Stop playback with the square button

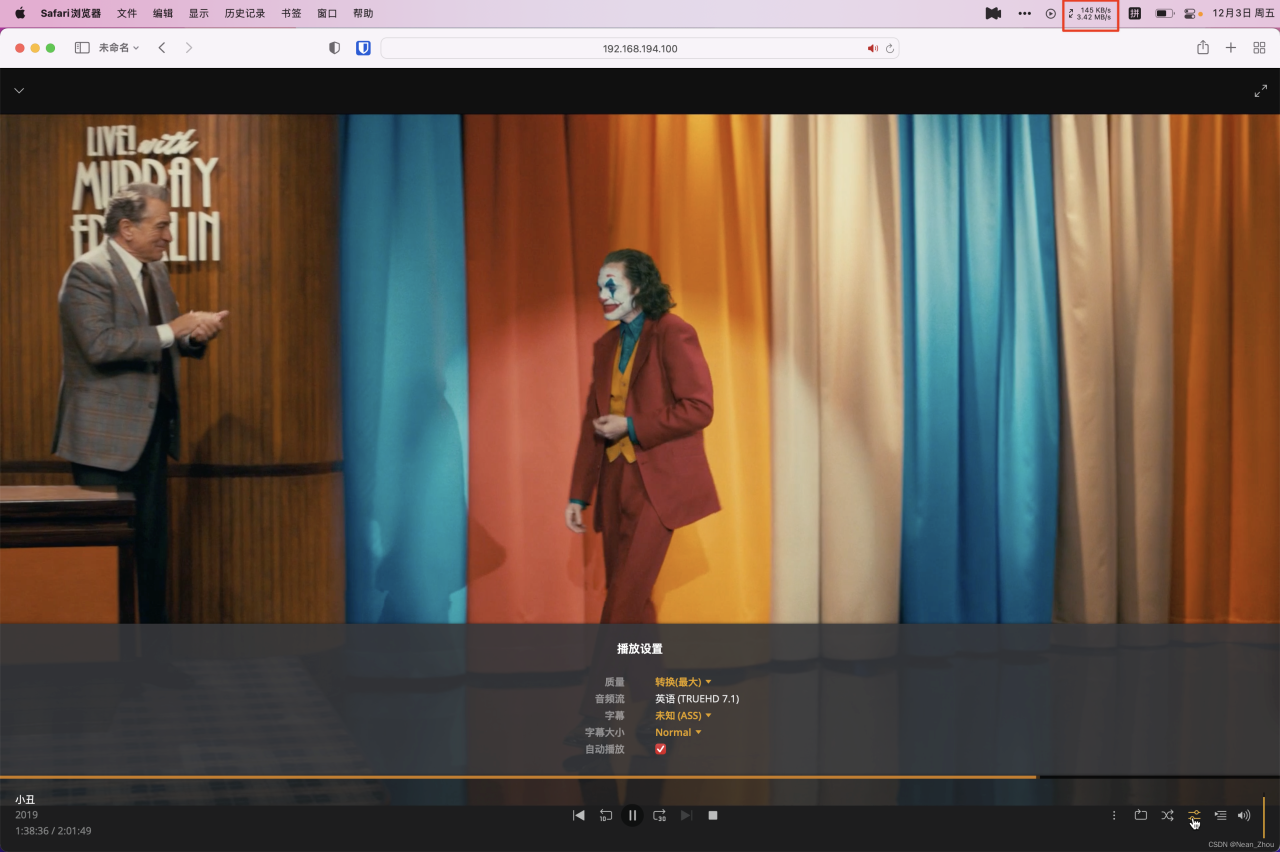[x=713, y=815]
